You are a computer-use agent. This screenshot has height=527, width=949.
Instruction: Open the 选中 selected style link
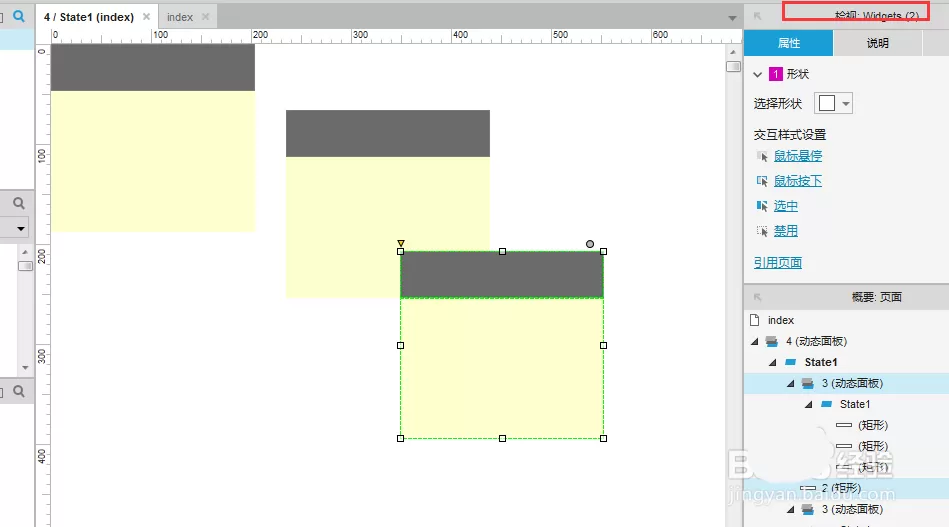click(786, 206)
